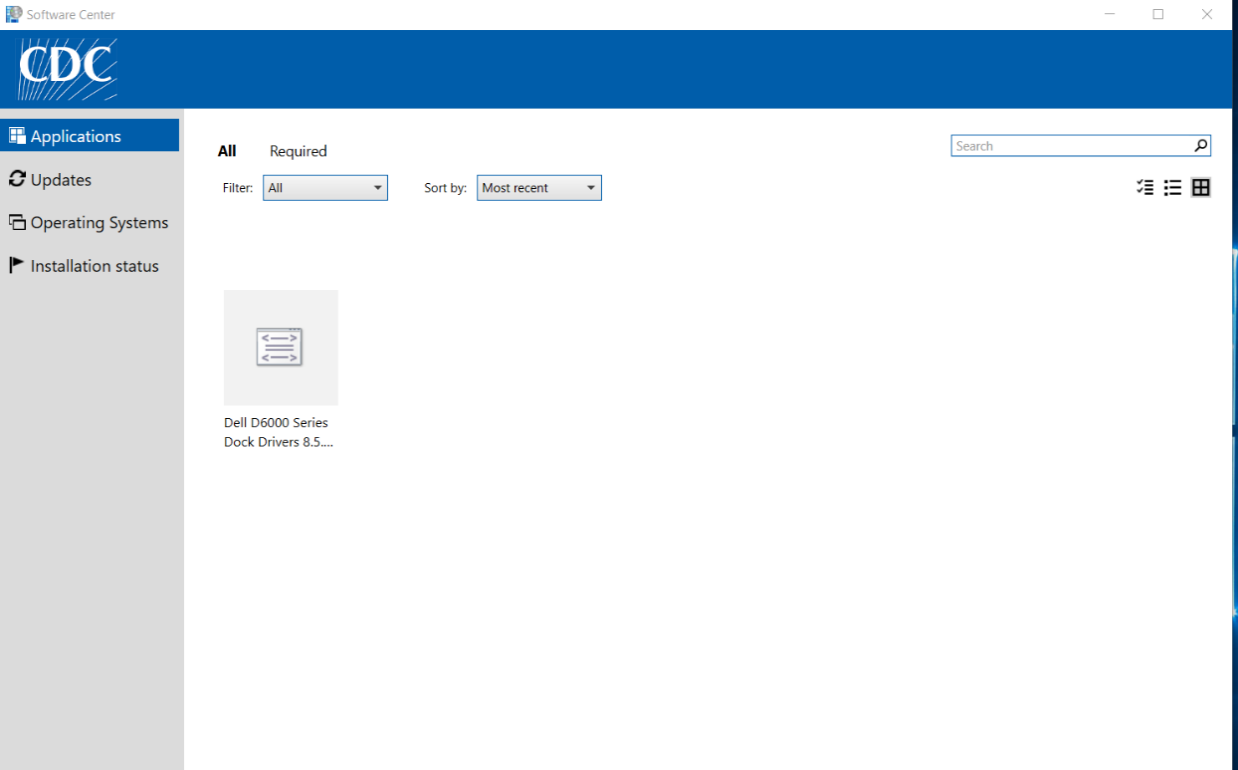
Task: Click the magnifying glass search icon
Action: click(1201, 146)
